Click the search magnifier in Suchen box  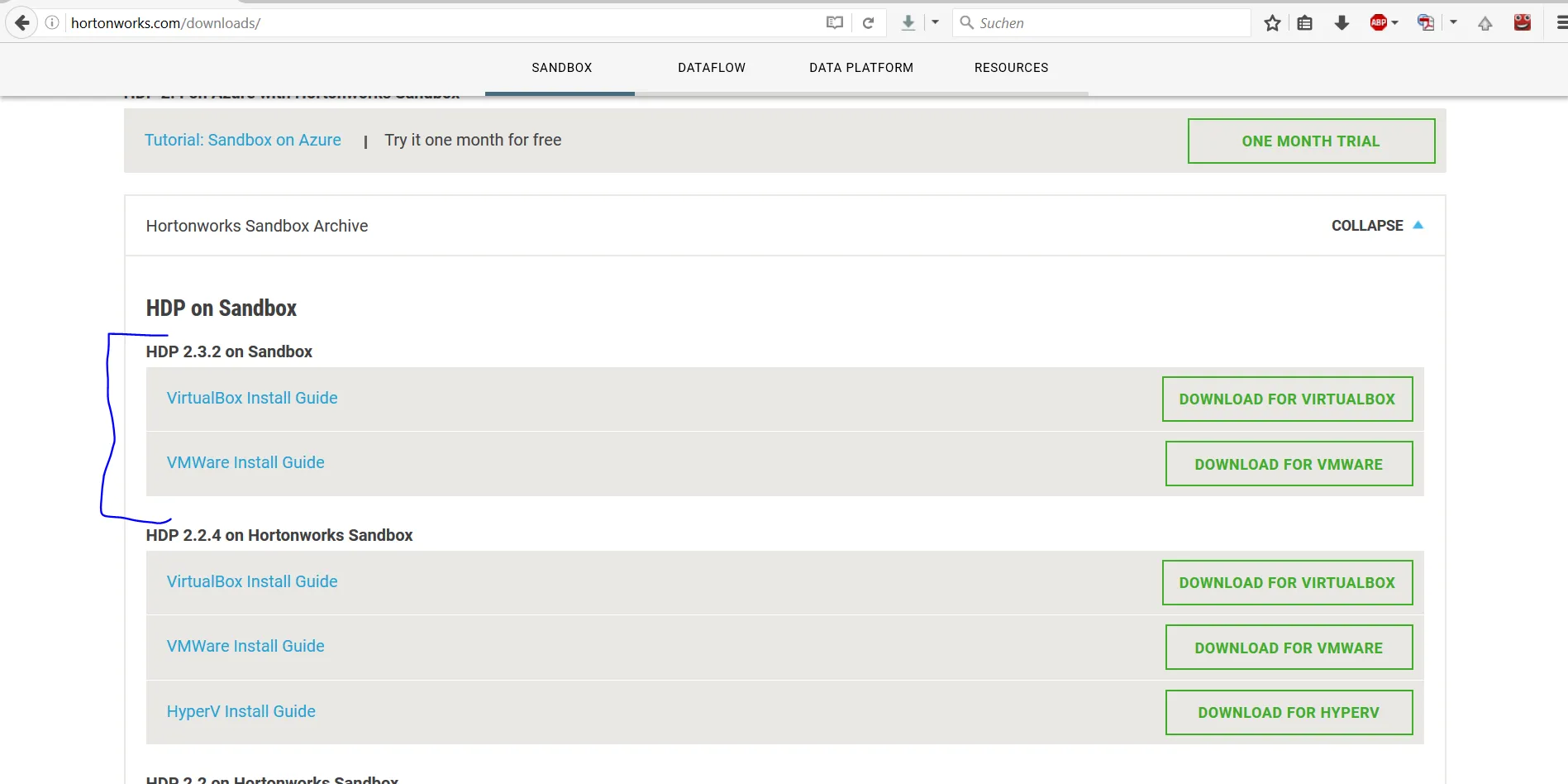coord(966,23)
